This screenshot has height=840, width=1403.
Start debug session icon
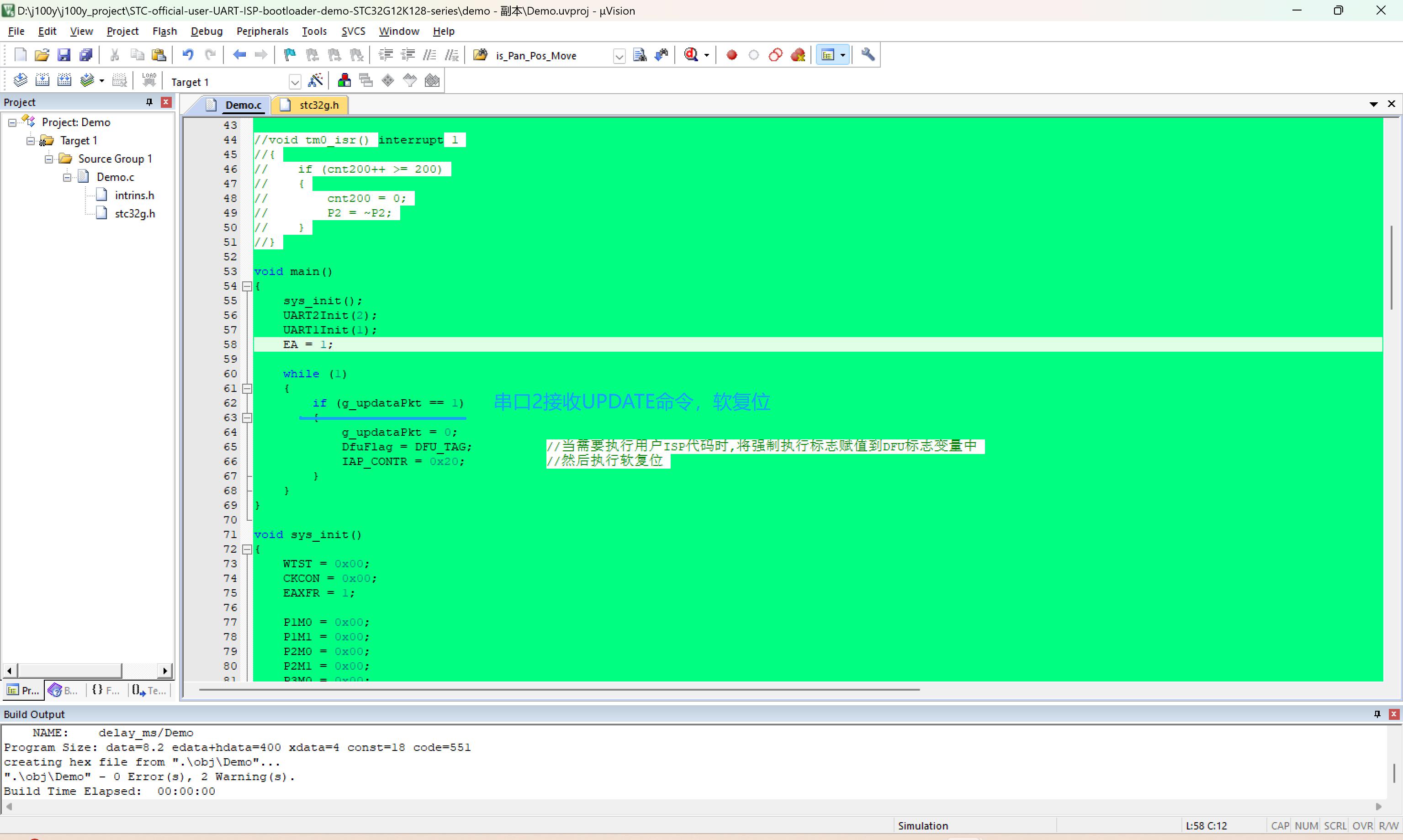coord(691,55)
